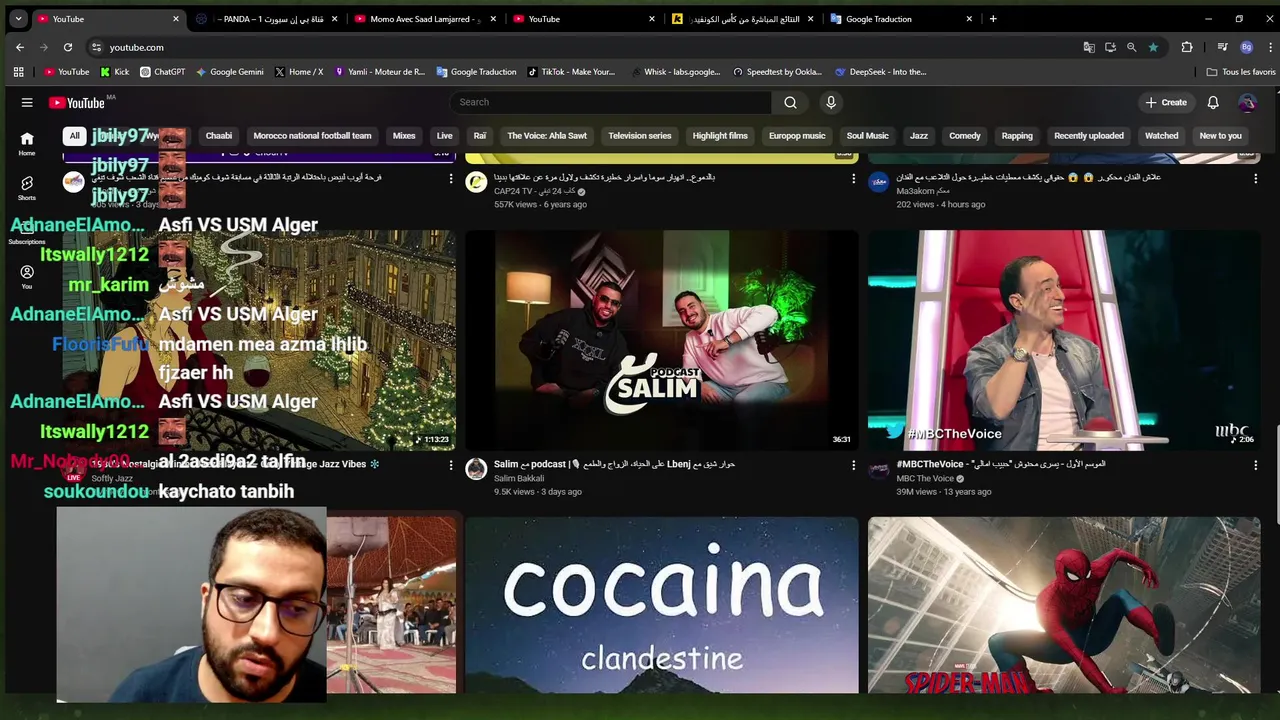The width and height of the screenshot is (1280, 720).
Task: Select the Highlight films chip
Action: point(720,136)
